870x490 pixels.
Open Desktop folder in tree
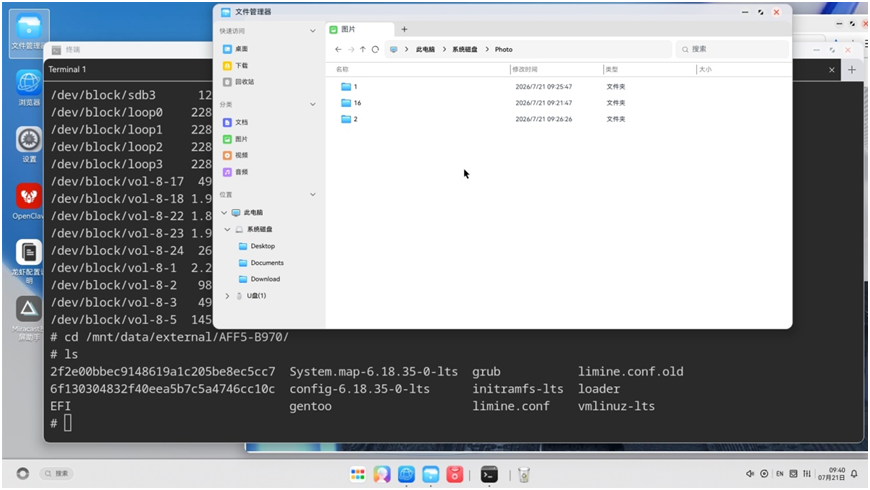(x=262, y=246)
